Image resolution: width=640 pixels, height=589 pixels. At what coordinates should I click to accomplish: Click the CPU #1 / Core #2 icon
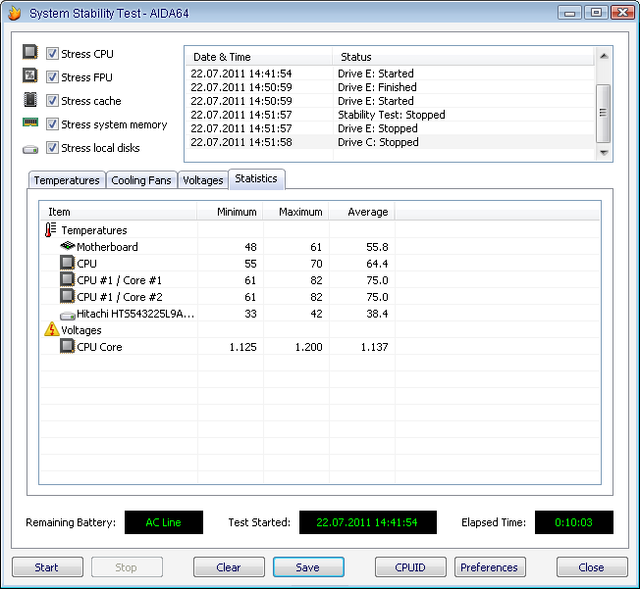click(x=67, y=297)
